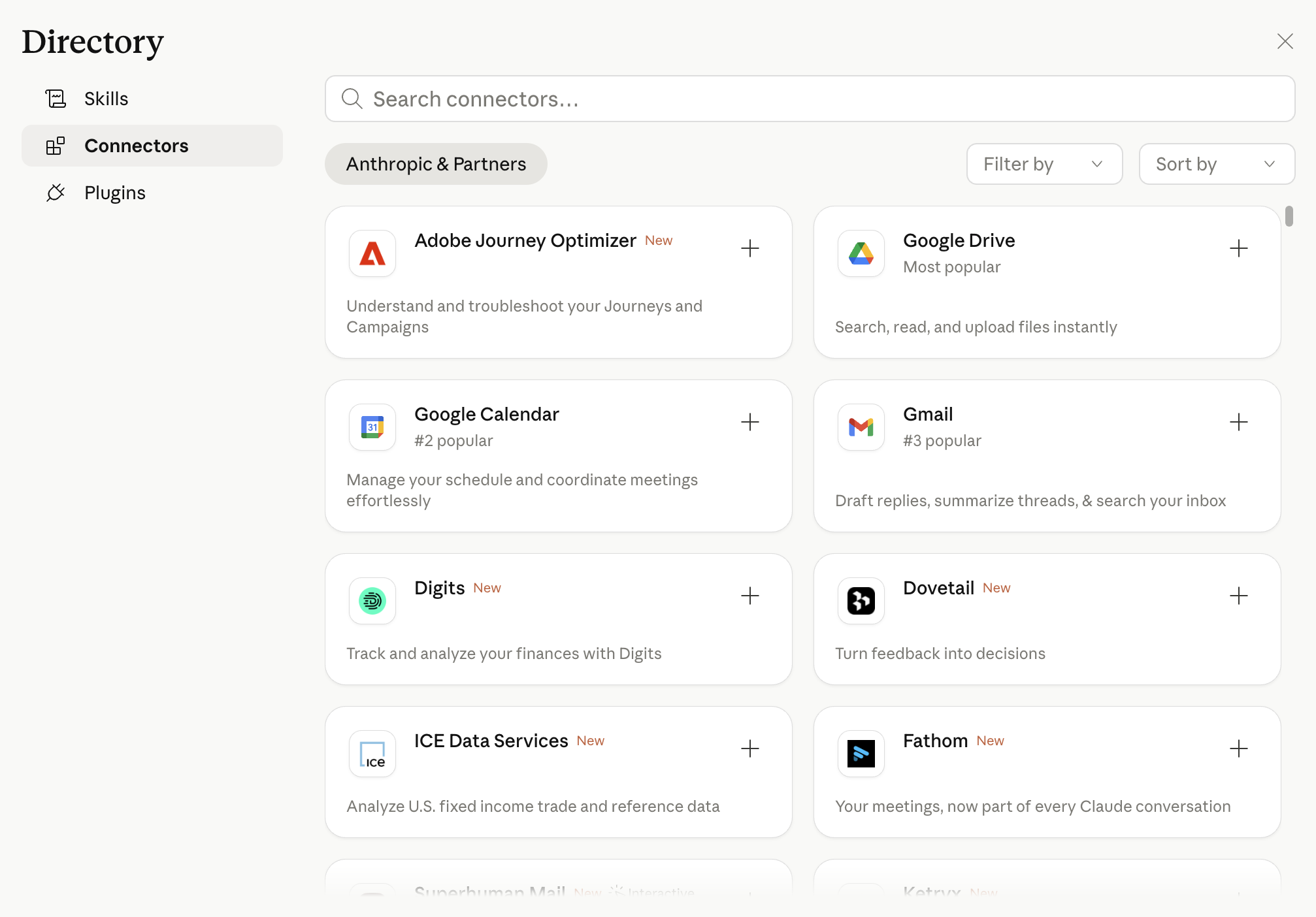Click the connectors list vertical scrollbar
1316x917 pixels.
(x=1289, y=216)
